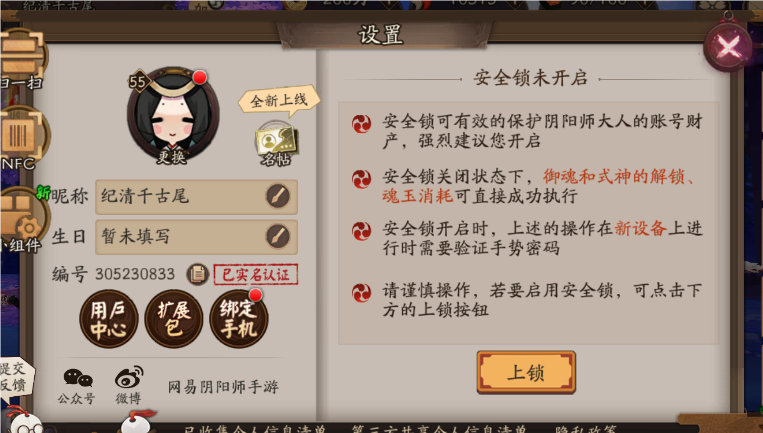This screenshot has height=433, width=763.
Task: Edit nickname with the pencil icon
Action: click(x=278, y=197)
